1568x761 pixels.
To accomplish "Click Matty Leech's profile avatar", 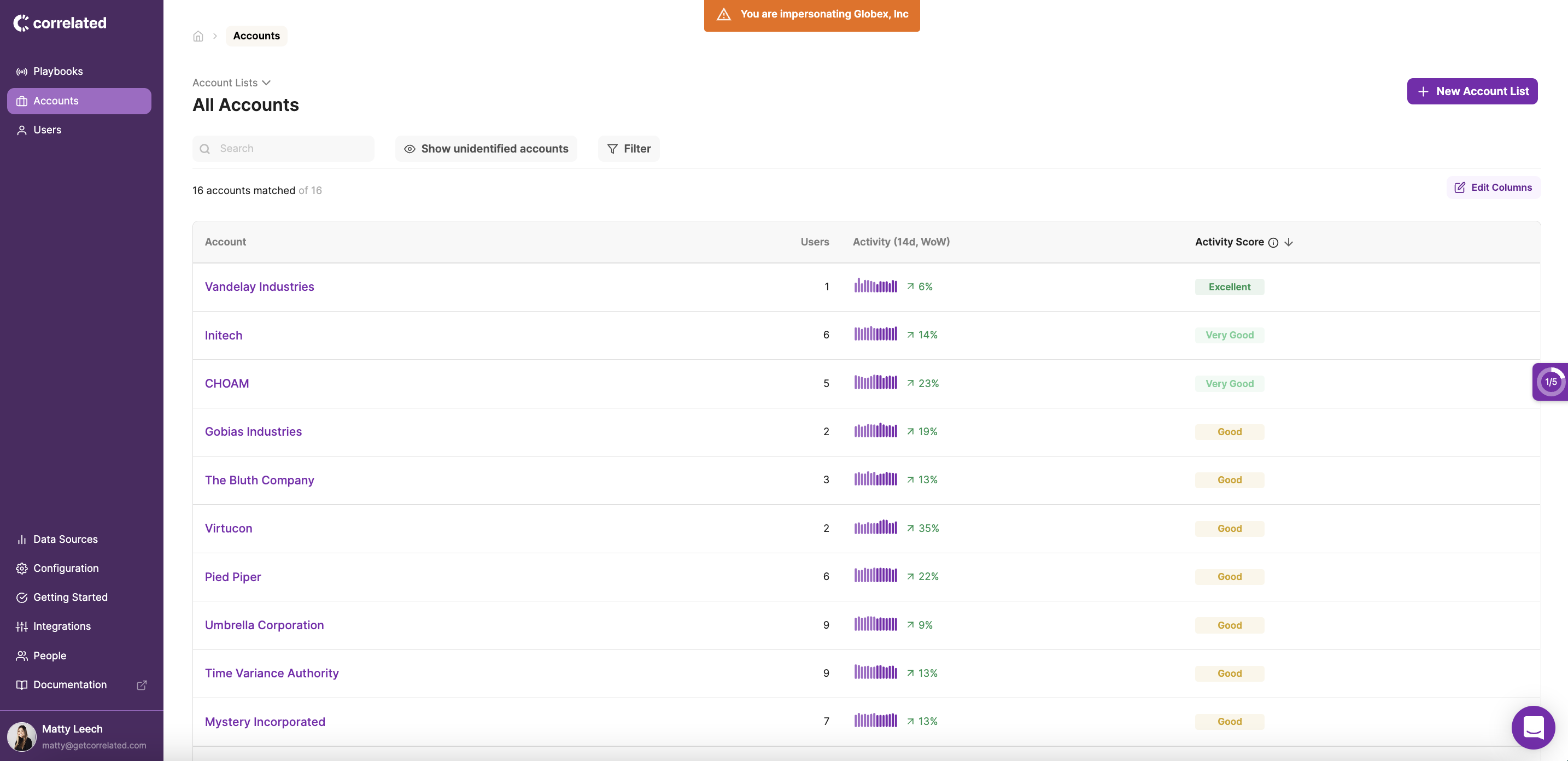I will [22, 736].
